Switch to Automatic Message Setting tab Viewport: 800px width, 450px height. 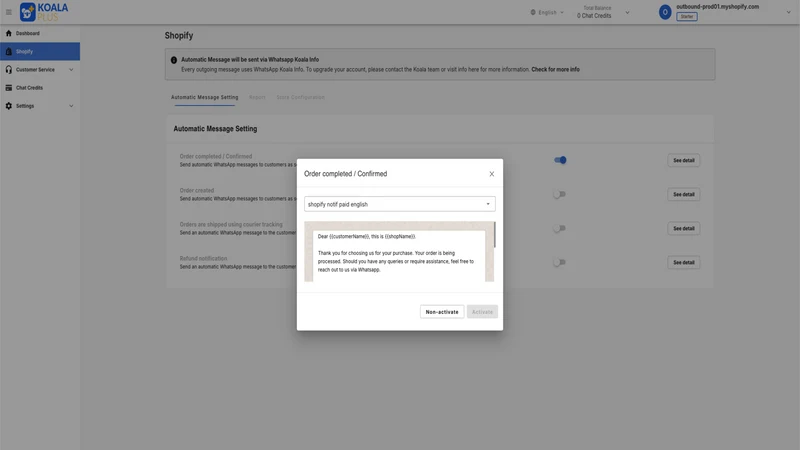(205, 97)
